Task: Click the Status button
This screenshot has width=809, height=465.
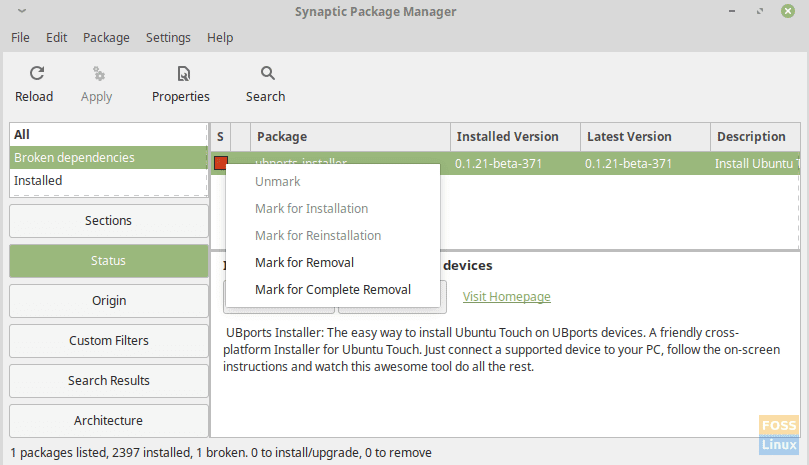Action: click(108, 261)
